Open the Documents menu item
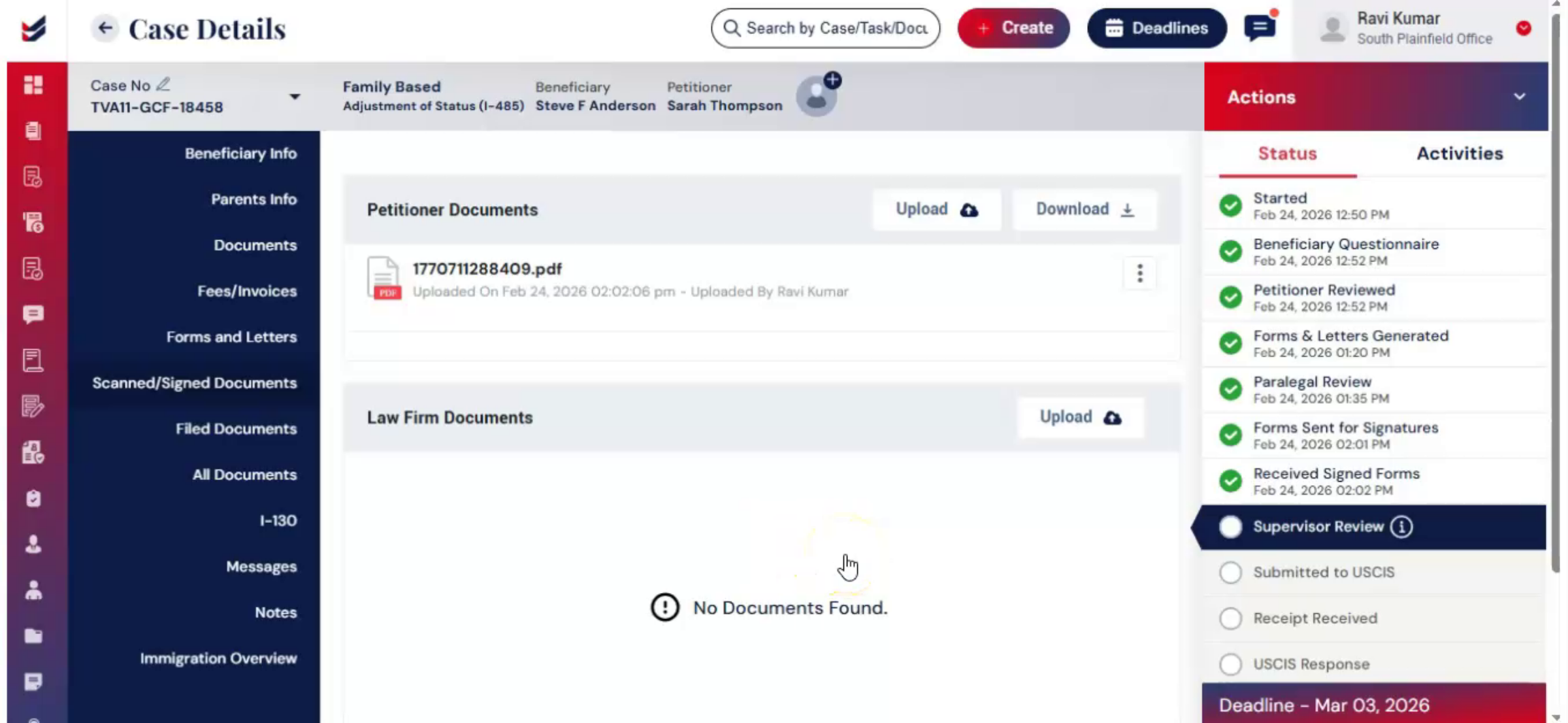The height and width of the screenshot is (723, 1568). pos(255,245)
